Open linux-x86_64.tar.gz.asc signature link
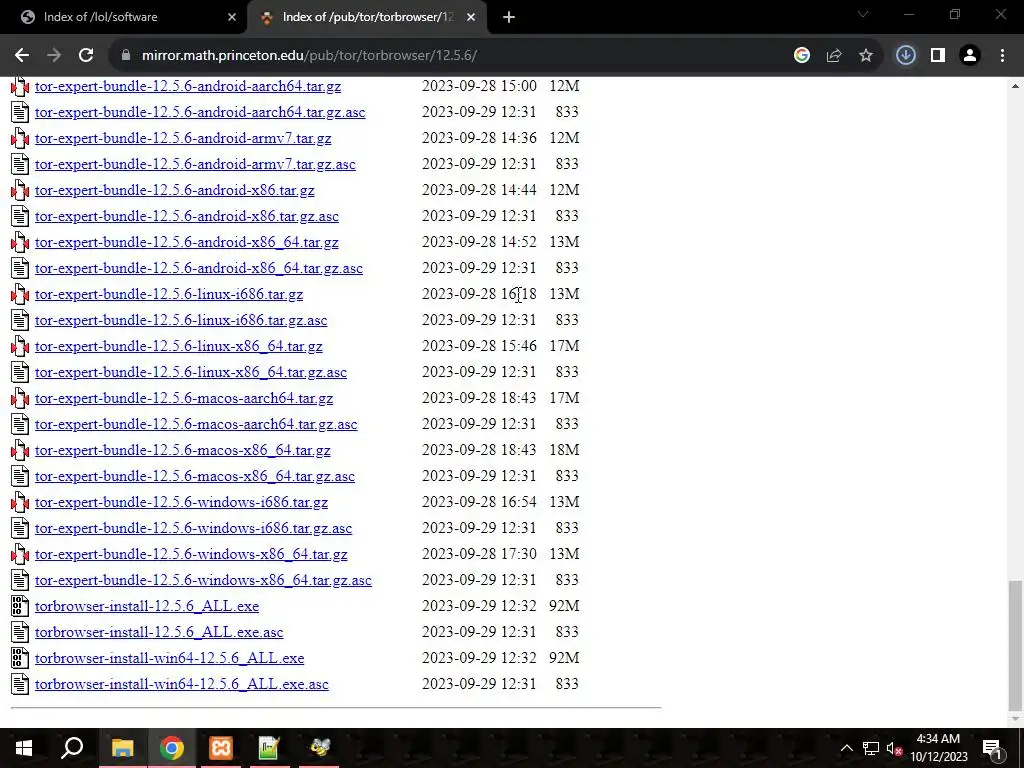Viewport: 1024px width, 768px height. click(191, 372)
